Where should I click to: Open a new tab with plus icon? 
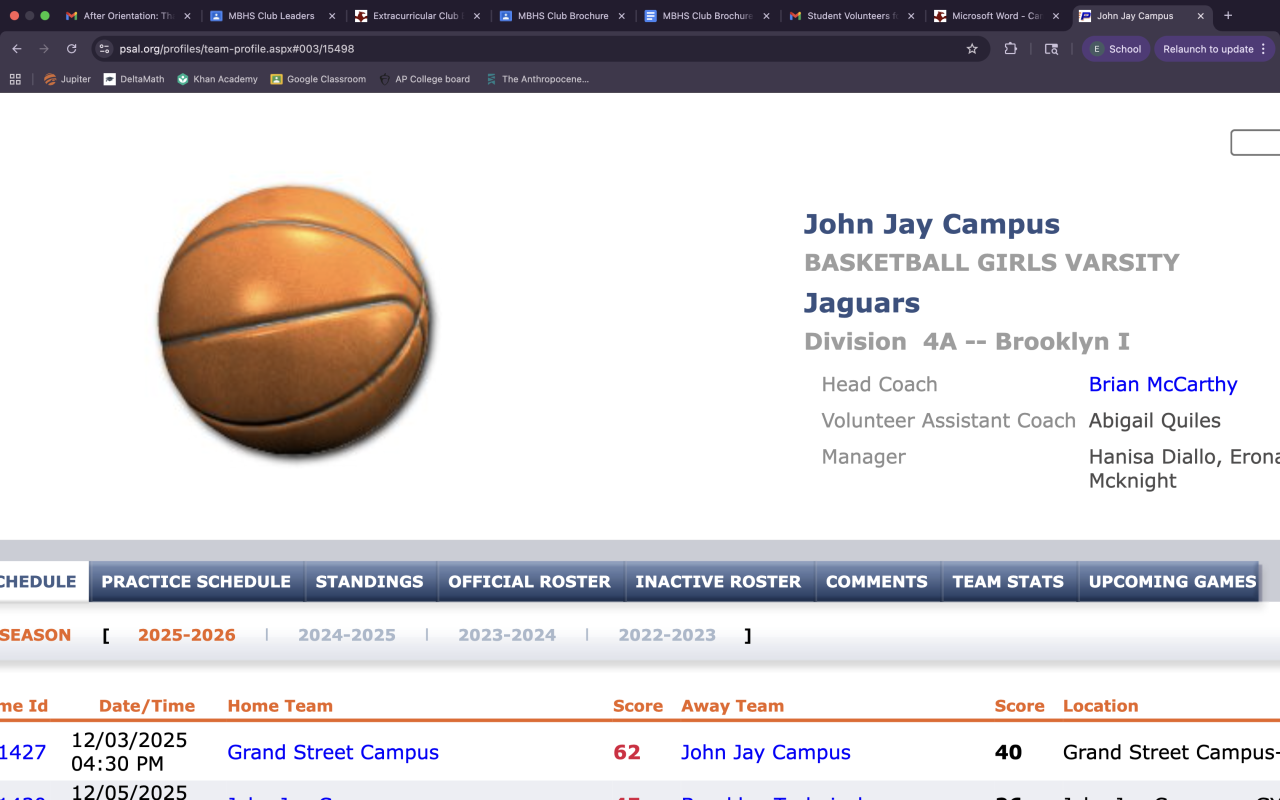(x=1228, y=16)
